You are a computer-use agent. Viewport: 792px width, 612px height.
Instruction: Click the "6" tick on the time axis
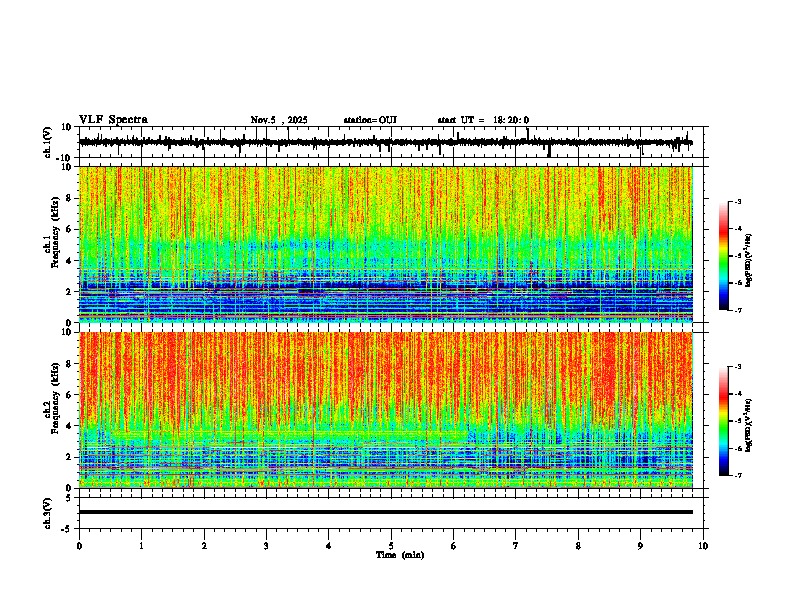454,546
